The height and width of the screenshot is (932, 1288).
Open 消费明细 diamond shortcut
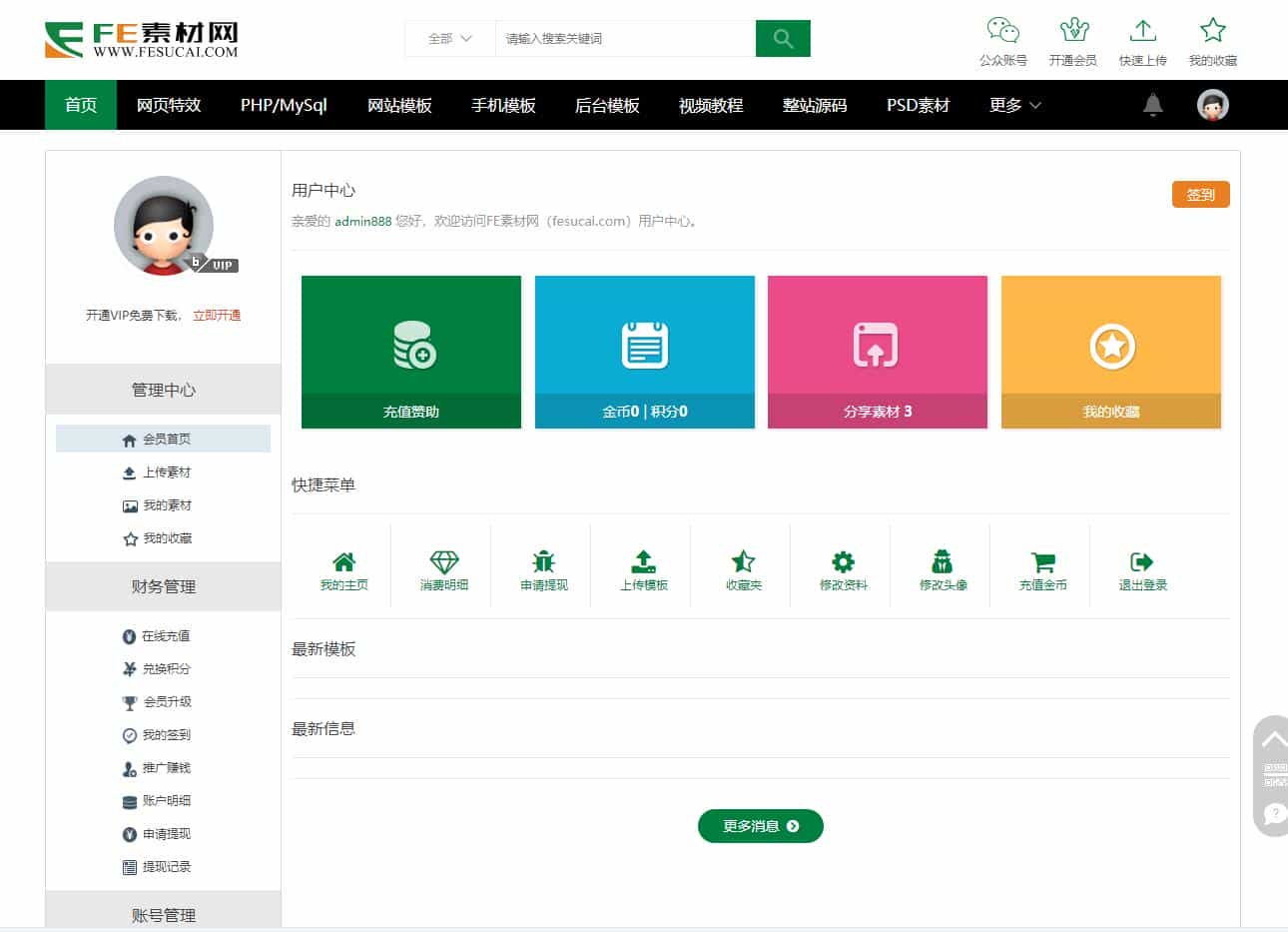443,570
